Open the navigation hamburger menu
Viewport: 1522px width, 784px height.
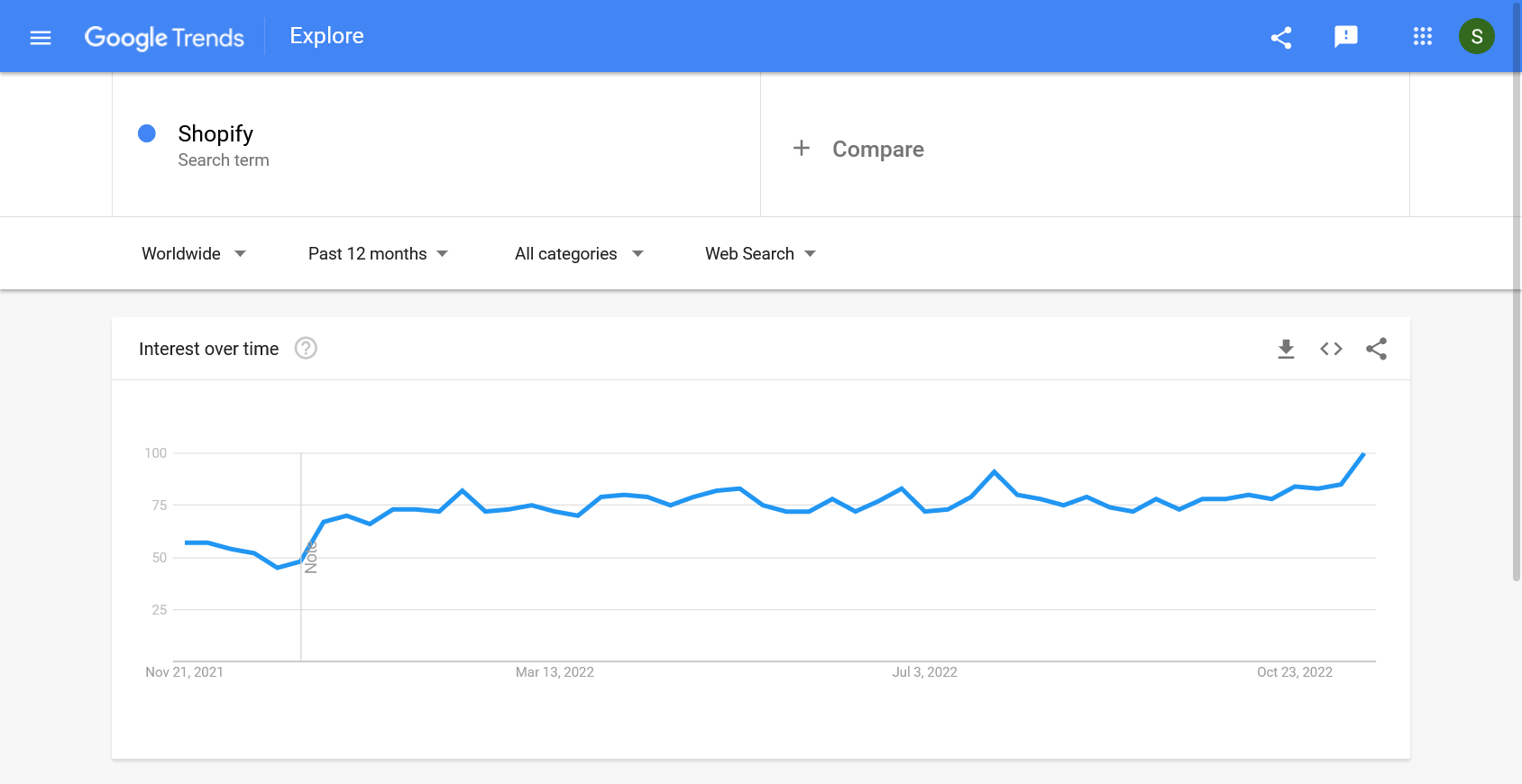tap(41, 37)
